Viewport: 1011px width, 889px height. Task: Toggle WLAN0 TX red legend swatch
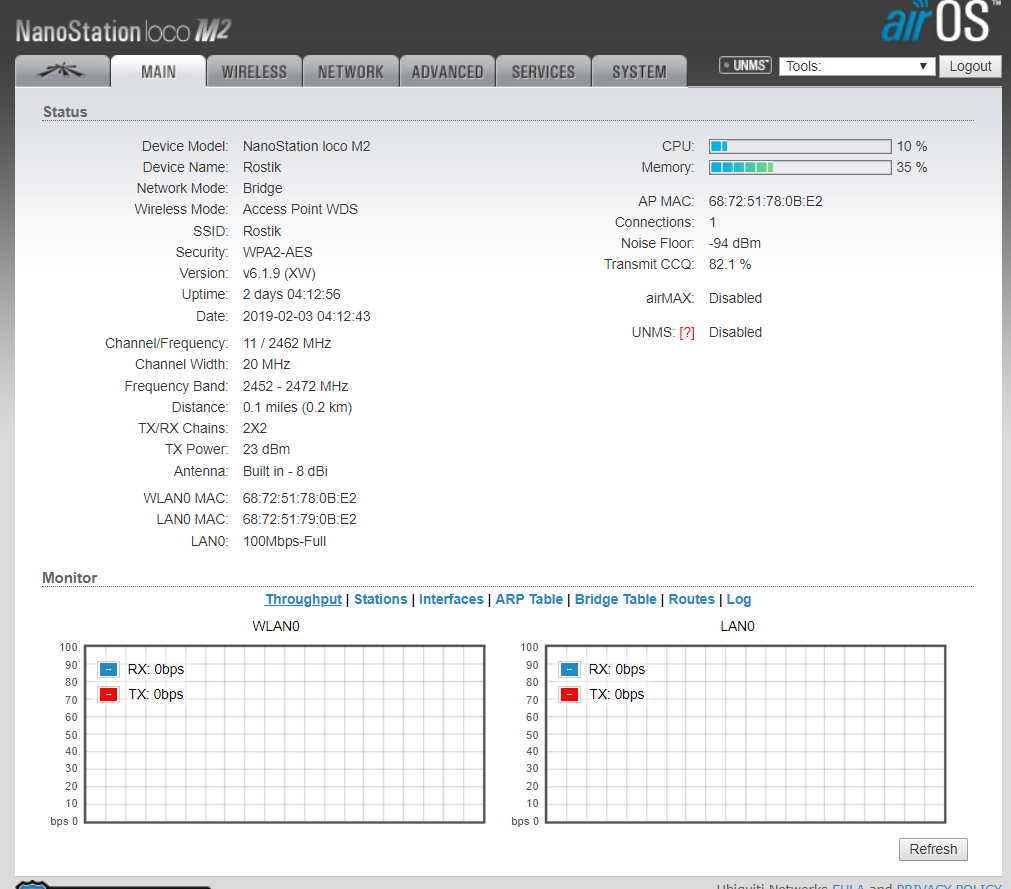pos(108,694)
